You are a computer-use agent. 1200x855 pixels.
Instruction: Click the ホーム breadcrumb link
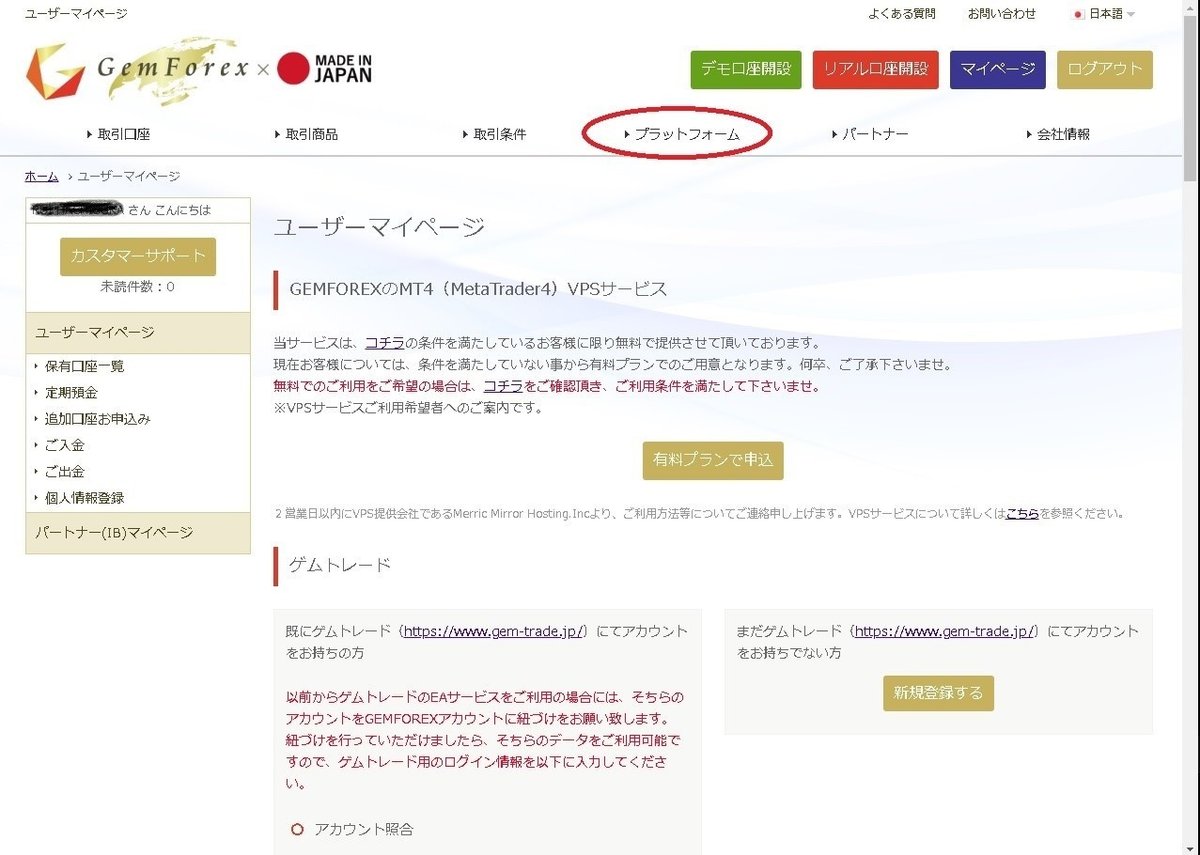[40, 176]
